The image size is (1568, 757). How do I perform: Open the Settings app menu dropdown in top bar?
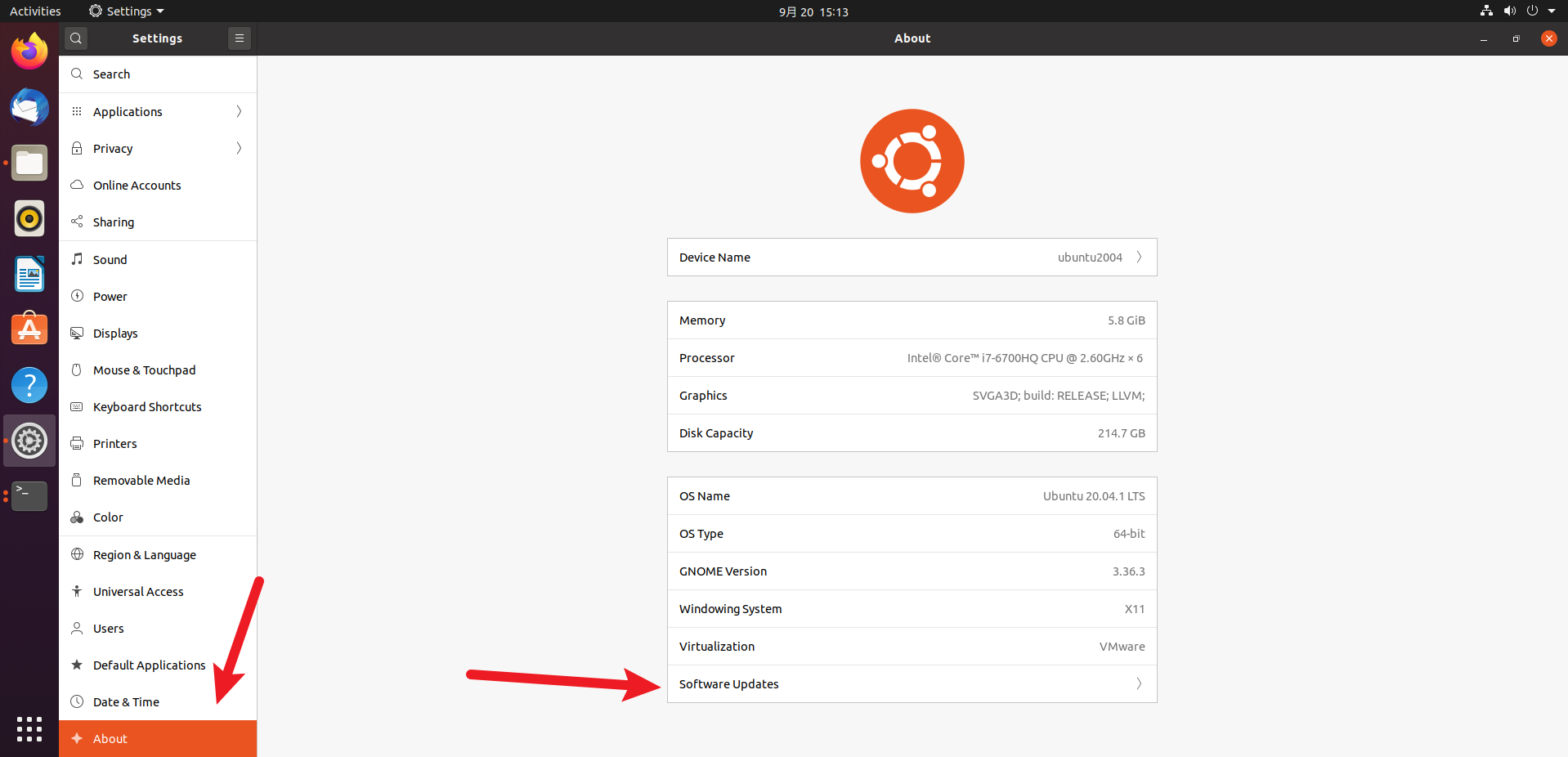pos(127,11)
